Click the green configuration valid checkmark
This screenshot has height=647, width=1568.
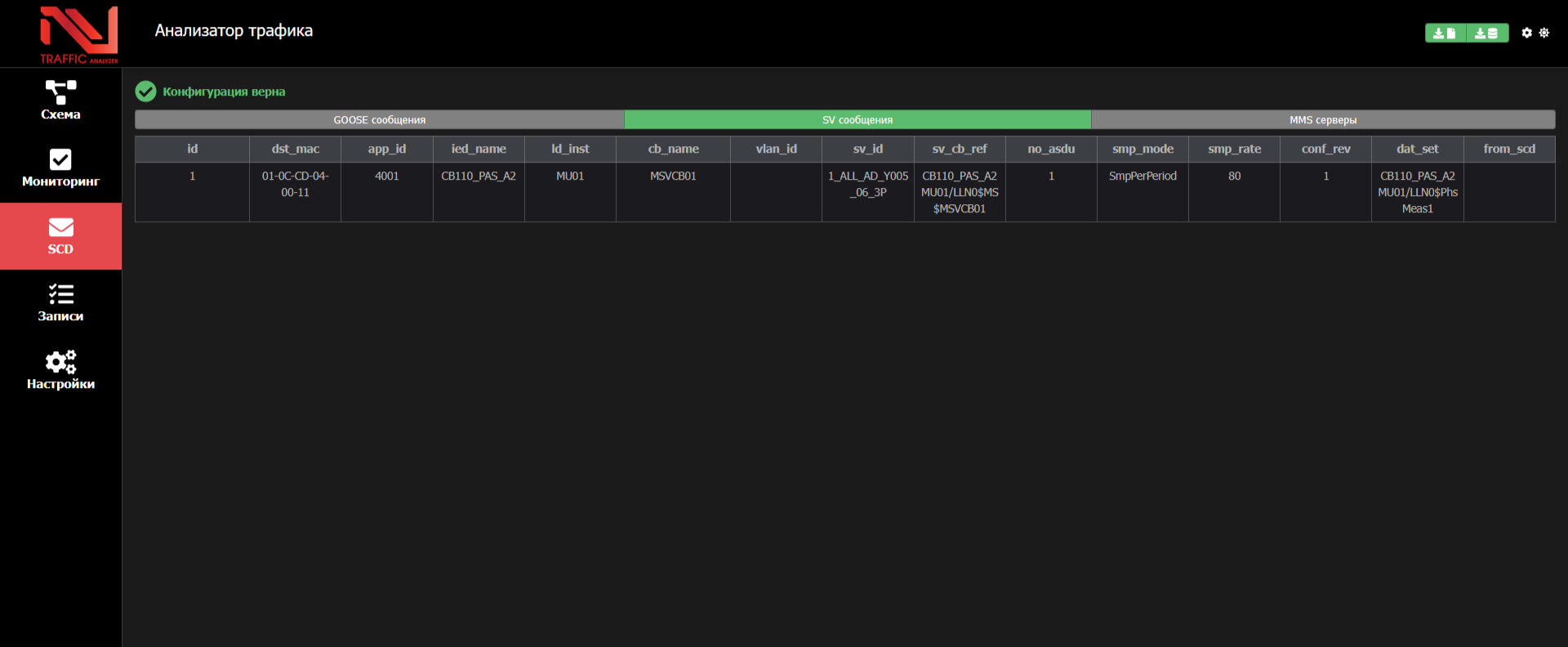point(145,91)
